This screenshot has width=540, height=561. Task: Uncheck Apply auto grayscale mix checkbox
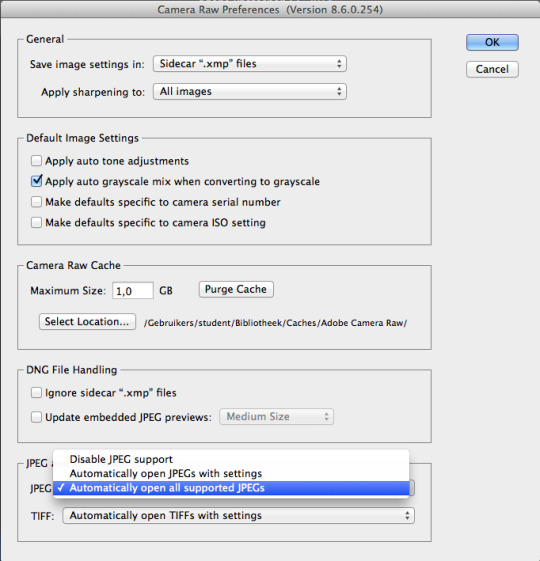pyautogui.click(x=36, y=181)
